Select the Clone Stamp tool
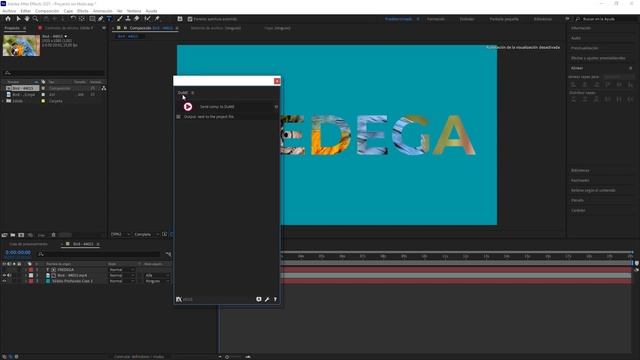The height and width of the screenshot is (360, 640). pos(128,19)
